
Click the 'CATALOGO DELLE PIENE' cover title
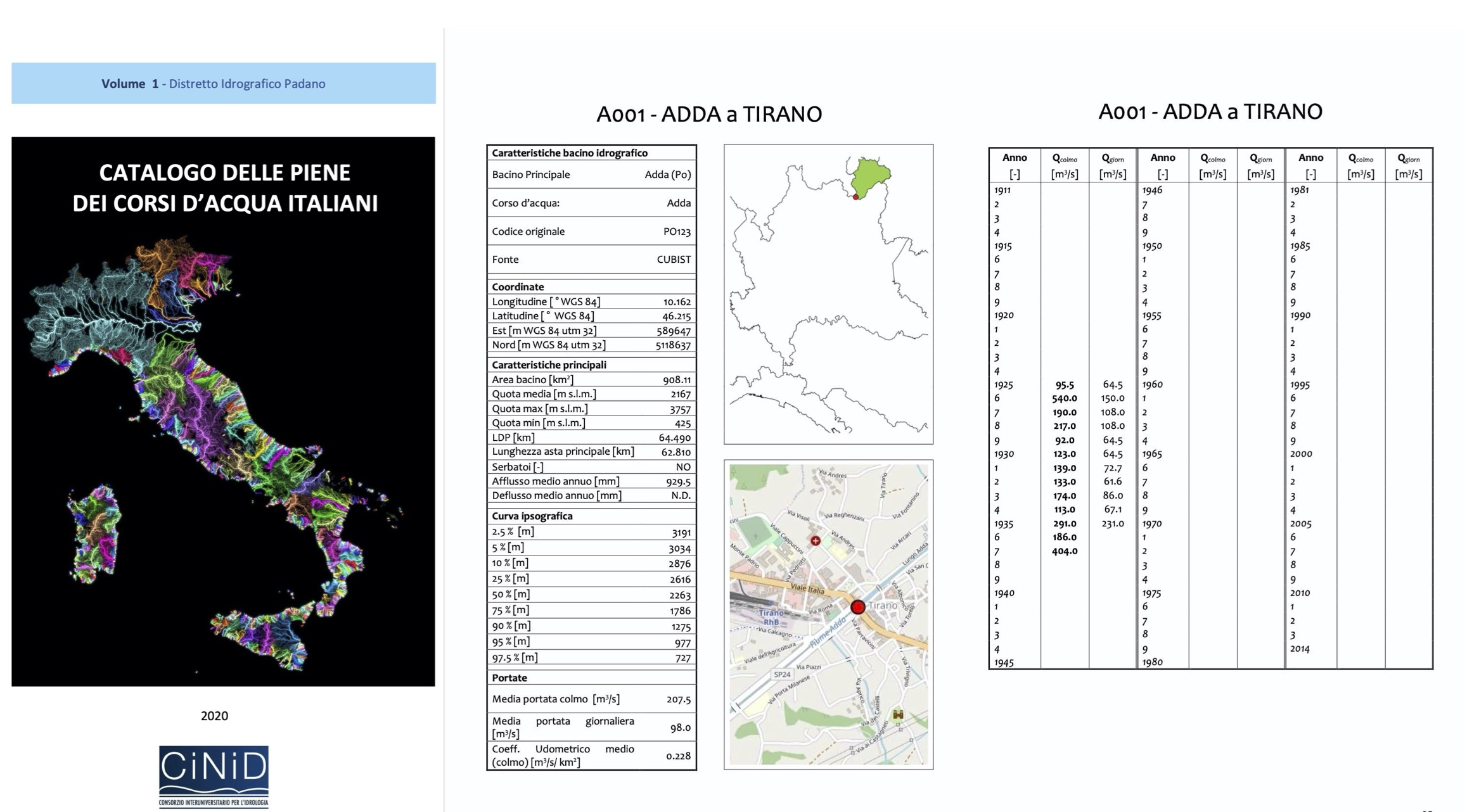[x=225, y=187]
